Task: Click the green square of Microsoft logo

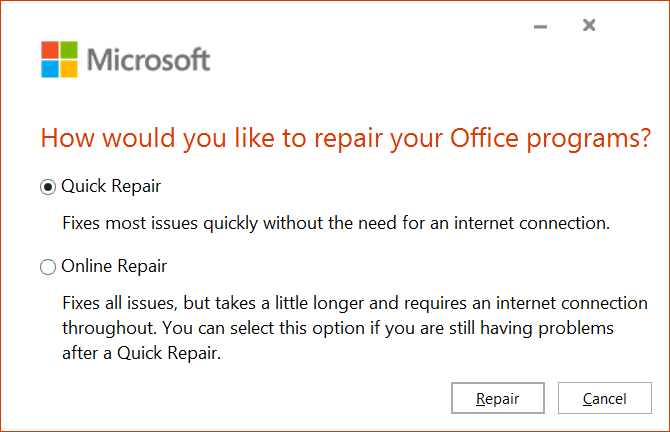Action: point(69,50)
